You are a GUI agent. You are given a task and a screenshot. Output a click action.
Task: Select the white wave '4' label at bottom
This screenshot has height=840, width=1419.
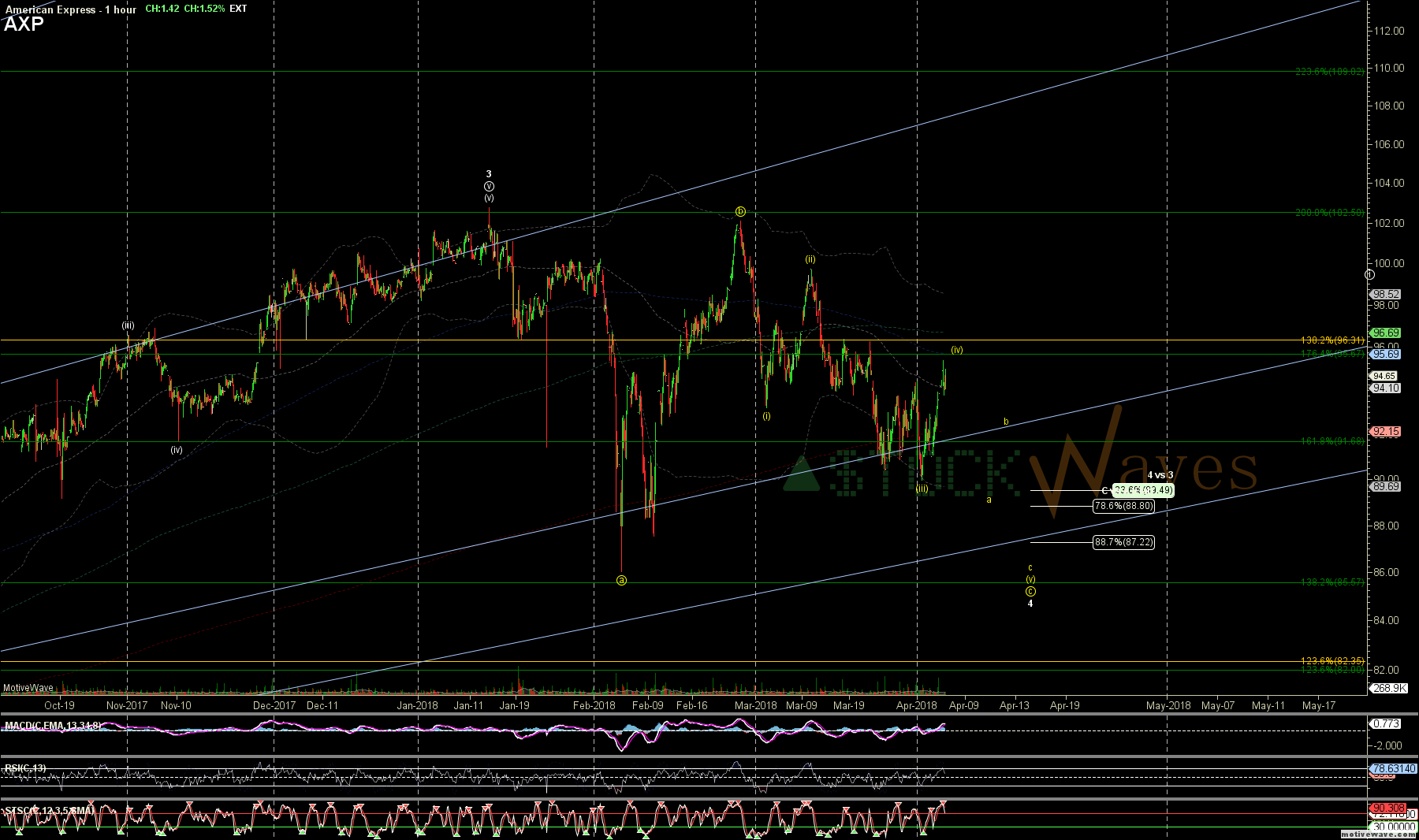pyautogui.click(x=1030, y=604)
